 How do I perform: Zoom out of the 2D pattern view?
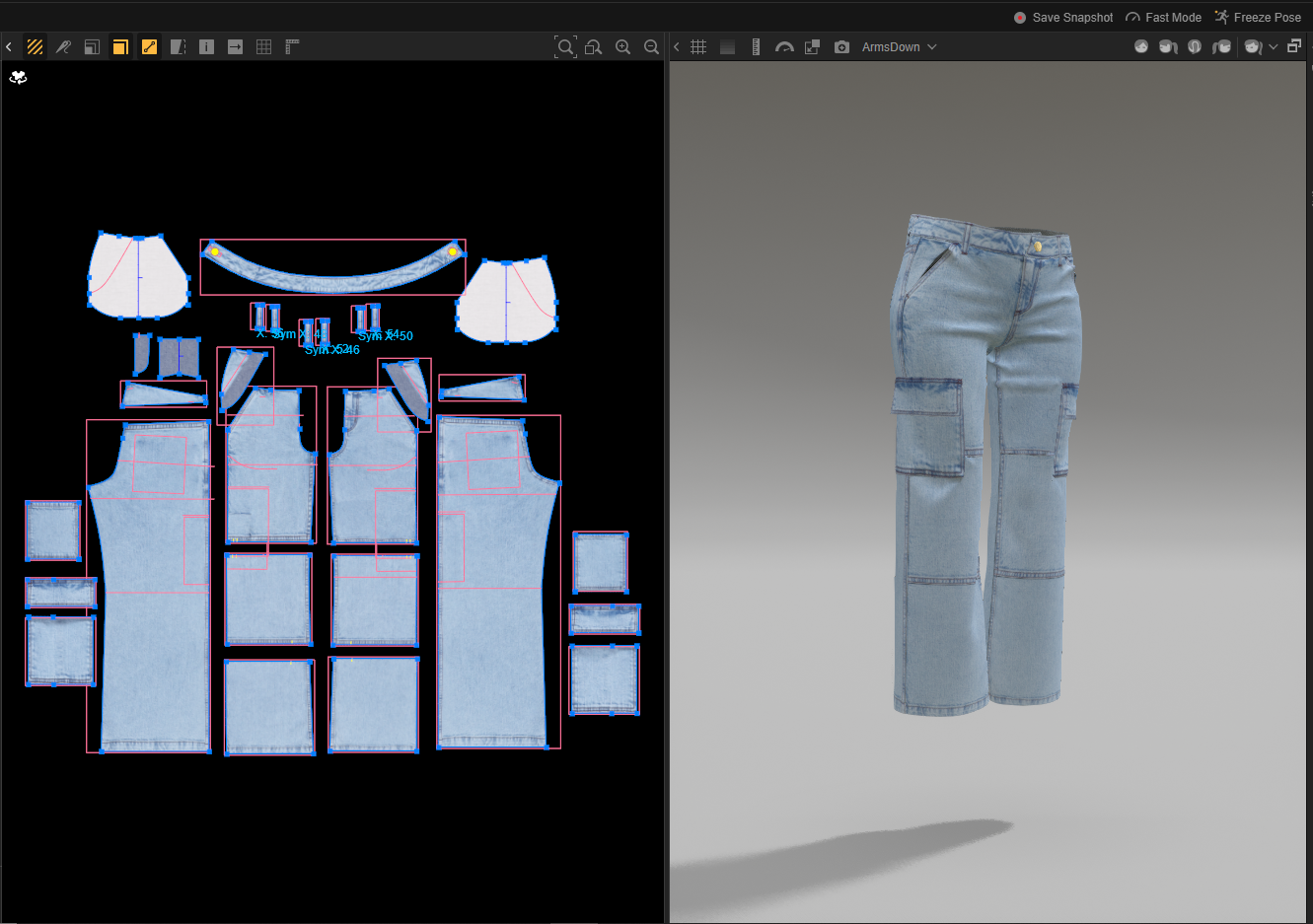[x=651, y=46]
